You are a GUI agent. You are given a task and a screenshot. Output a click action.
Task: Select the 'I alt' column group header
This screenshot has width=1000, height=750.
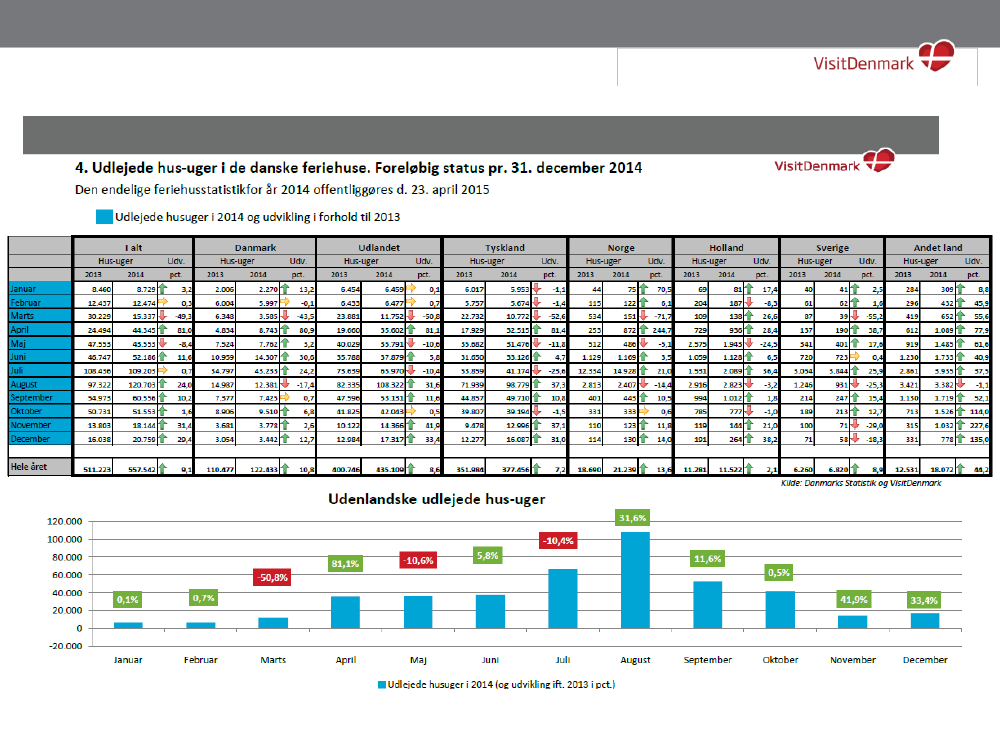pos(133,247)
